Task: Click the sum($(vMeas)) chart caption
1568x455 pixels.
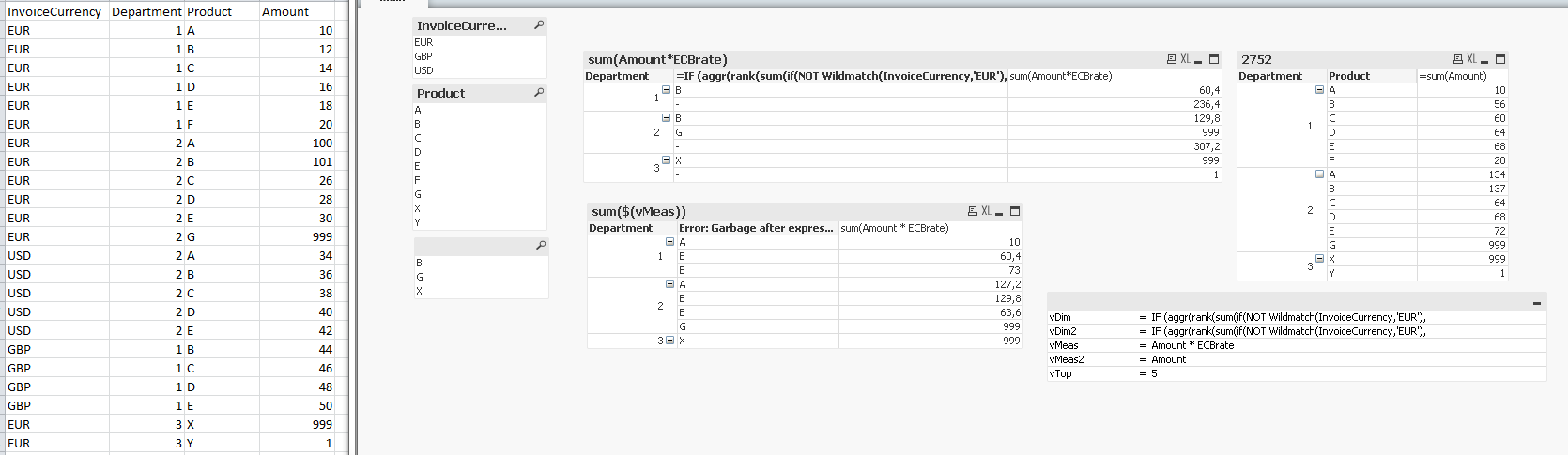Action: pyautogui.click(x=638, y=211)
